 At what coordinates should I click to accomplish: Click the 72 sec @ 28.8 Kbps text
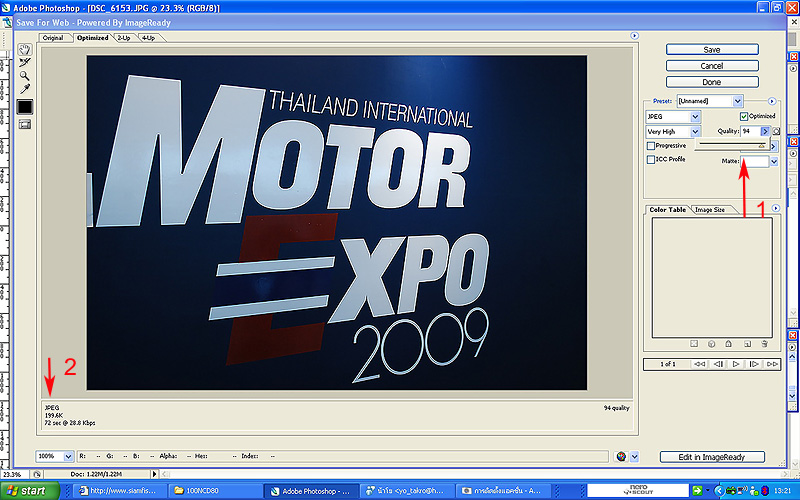70,423
